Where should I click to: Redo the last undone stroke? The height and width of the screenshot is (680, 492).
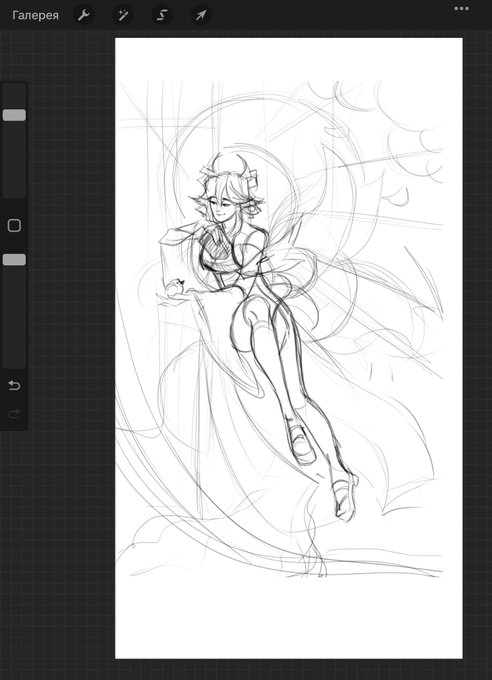click(x=14, y=413)
